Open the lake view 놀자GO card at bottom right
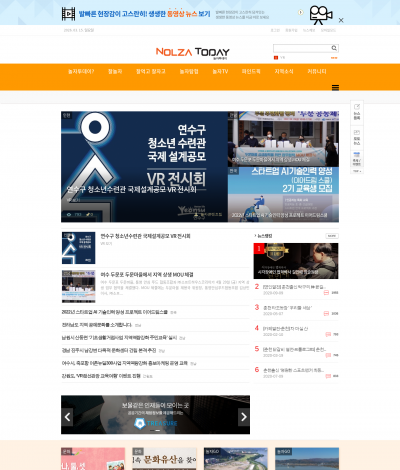 (307, 459)
